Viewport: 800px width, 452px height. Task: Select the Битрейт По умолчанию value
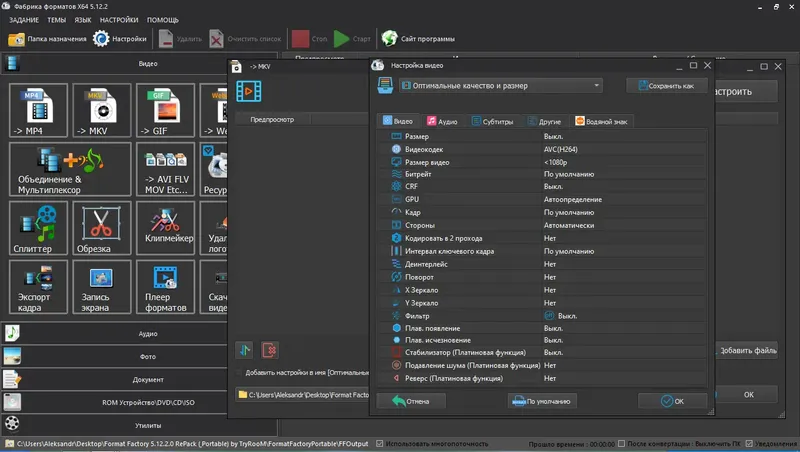tap(568, 174)
